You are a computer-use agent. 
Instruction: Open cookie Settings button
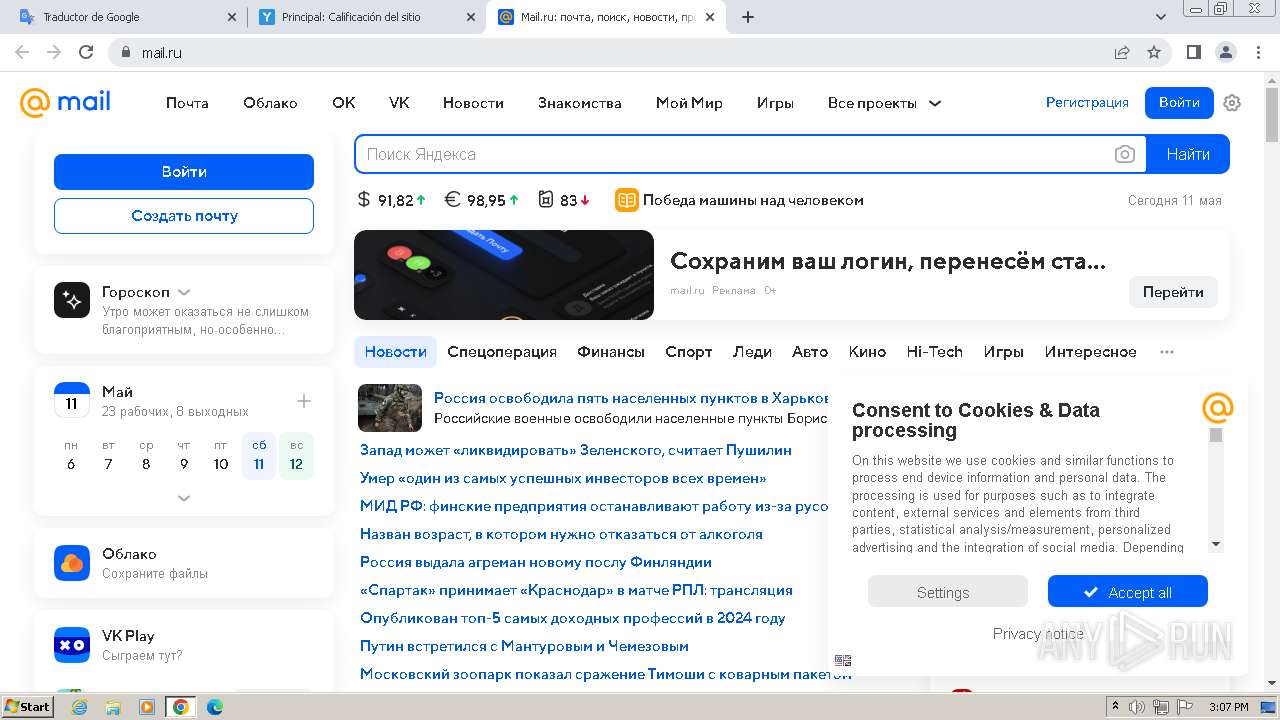coord(947,592)
